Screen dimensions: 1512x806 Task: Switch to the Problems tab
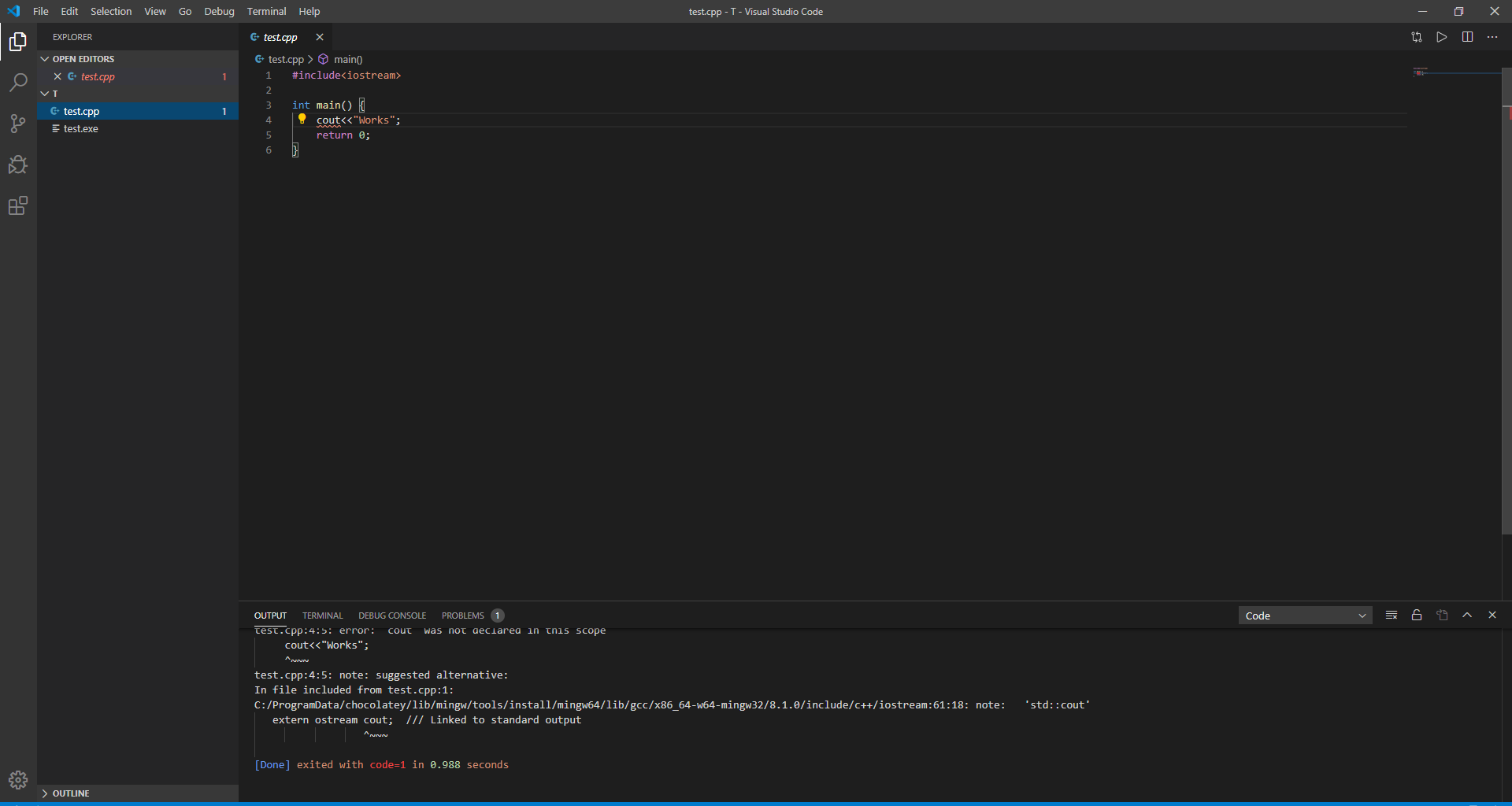tap(461, 615)
